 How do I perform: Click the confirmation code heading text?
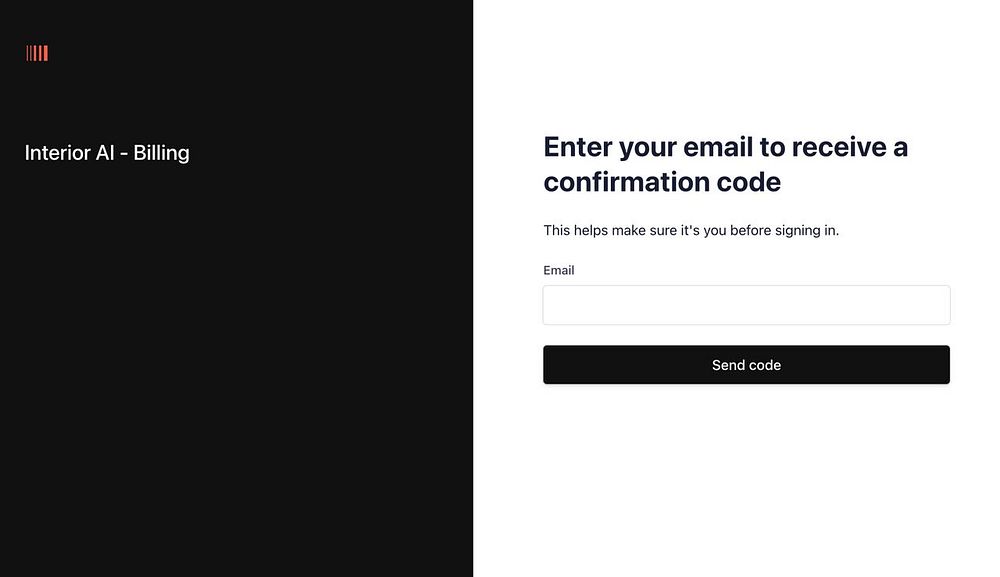pos(725,164)
